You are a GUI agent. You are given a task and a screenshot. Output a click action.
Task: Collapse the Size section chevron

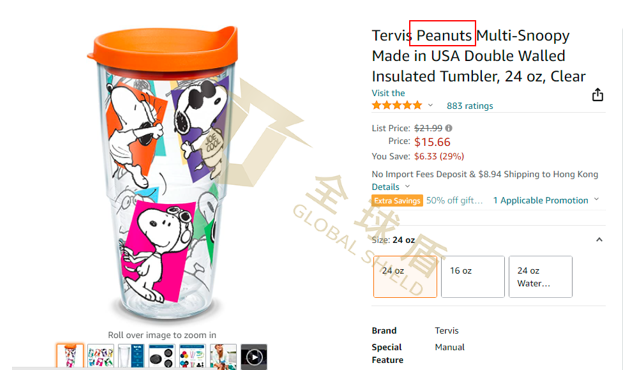(599, 240)
